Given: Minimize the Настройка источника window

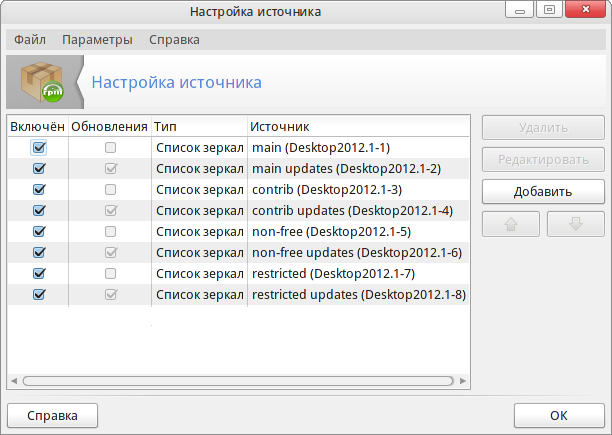Looking at the screenshot, I should pos(519,9).
